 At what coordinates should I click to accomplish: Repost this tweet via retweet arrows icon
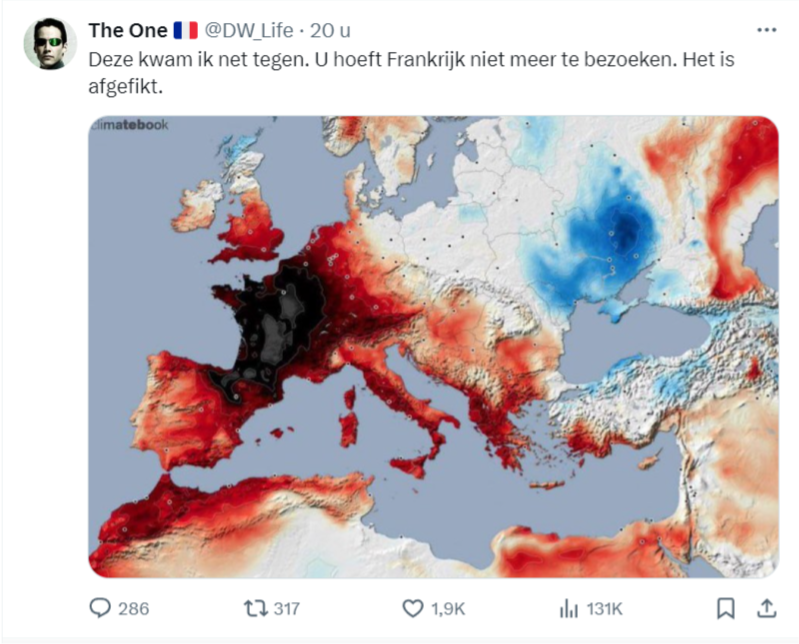255,608
